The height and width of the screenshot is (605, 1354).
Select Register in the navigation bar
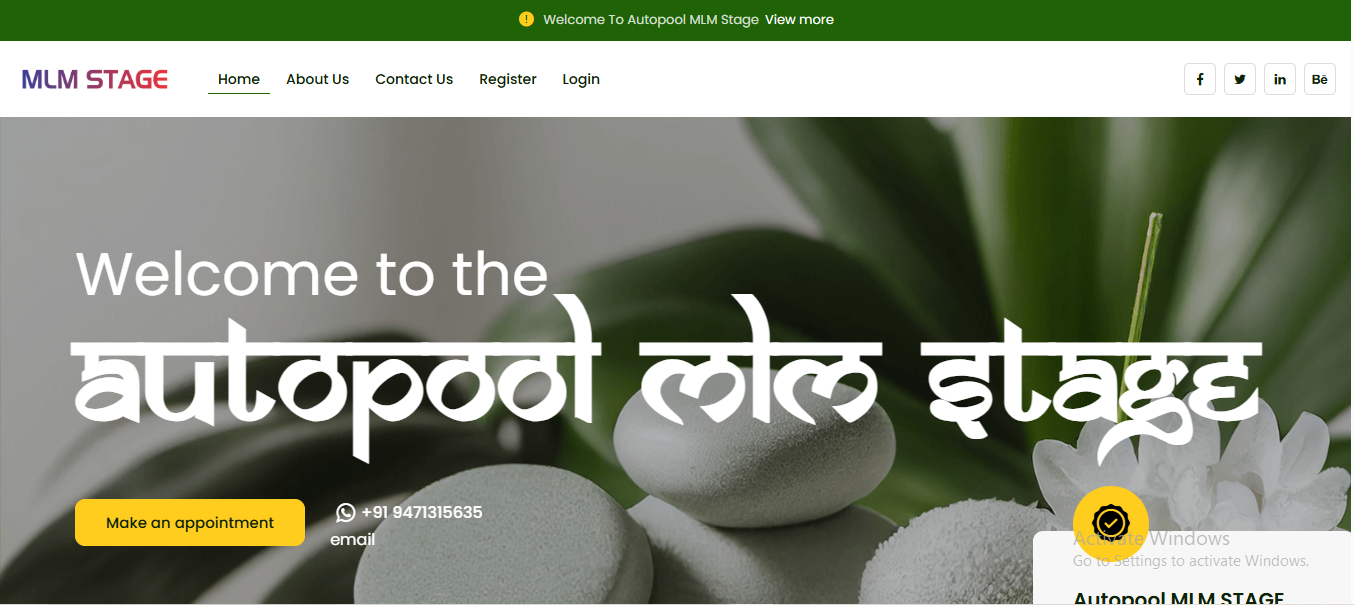pos(508,79)
